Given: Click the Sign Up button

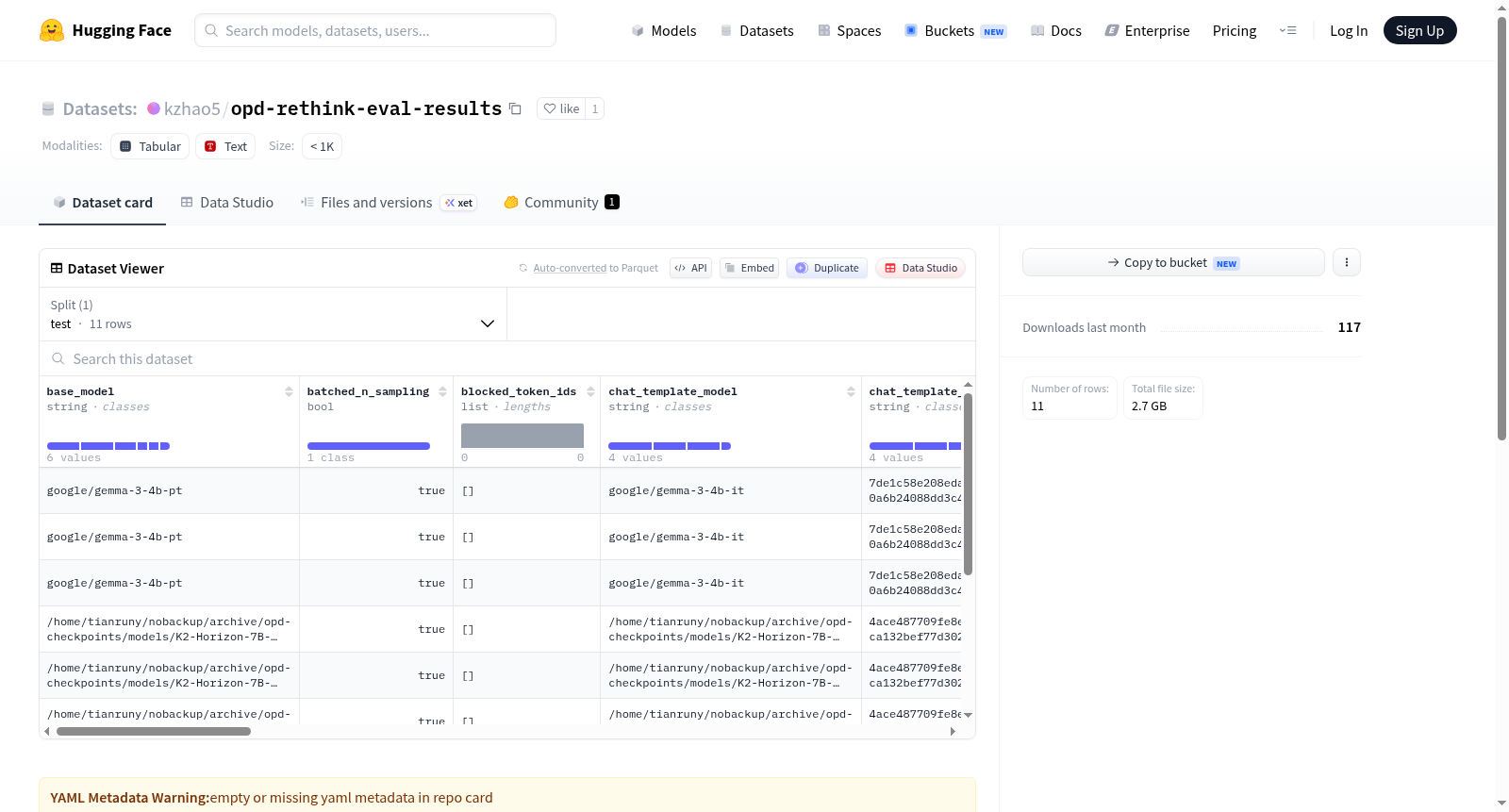Looking at the screenshot, I should (1419, 30).
